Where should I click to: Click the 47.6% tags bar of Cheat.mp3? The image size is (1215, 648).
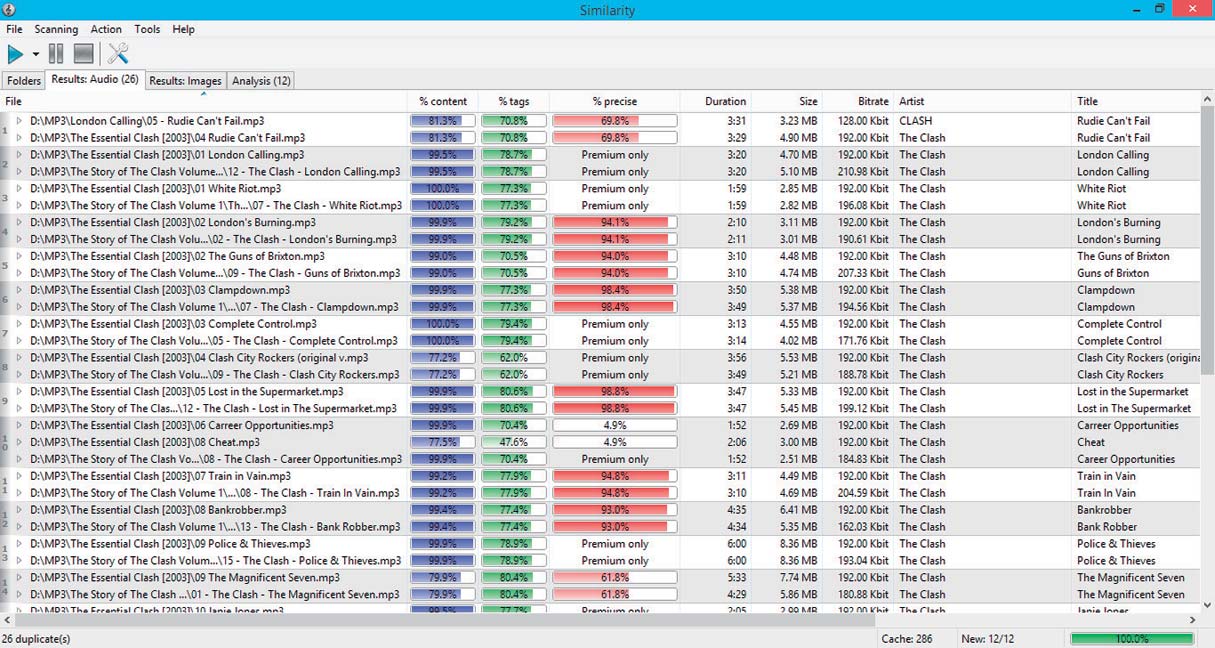point(514,442)
